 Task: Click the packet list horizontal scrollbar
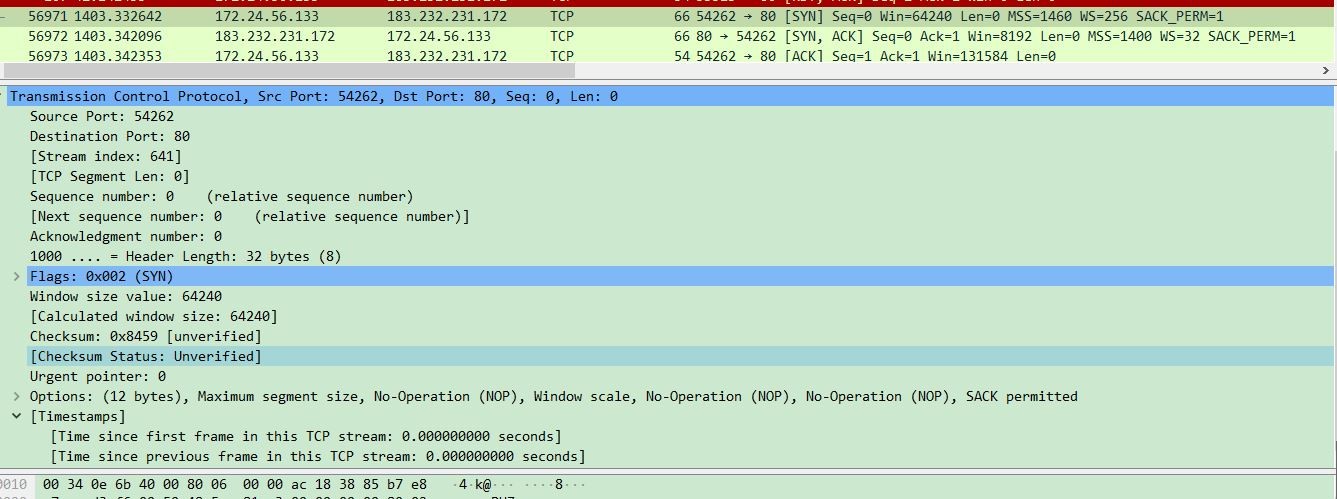click(x=660, y=72)
